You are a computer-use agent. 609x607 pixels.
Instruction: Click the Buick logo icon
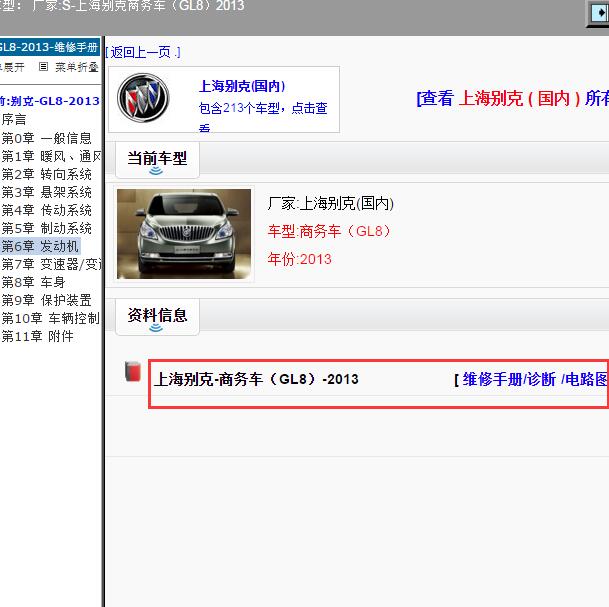coord(143,97)
